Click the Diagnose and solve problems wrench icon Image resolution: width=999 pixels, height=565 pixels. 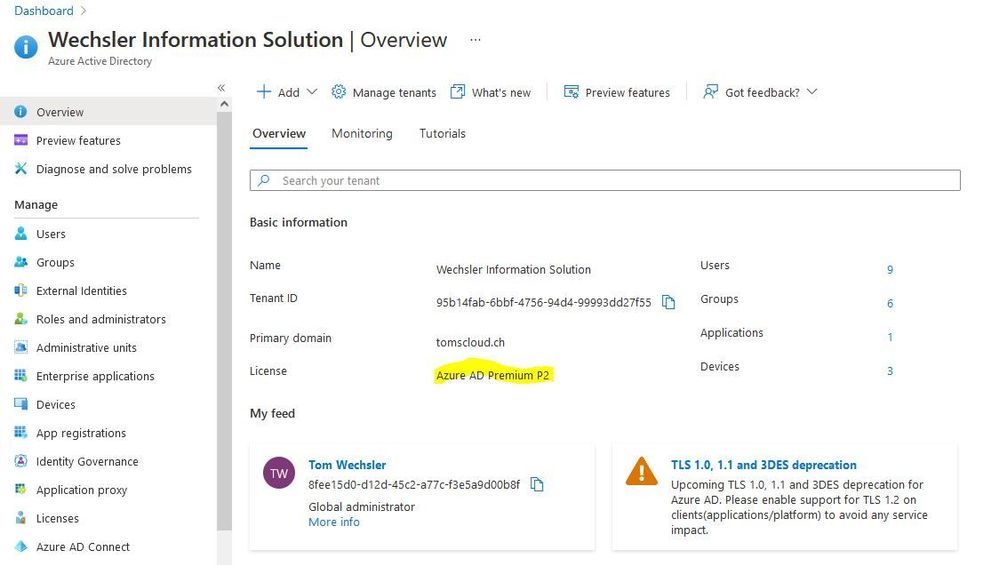pyautogui.click(x=20, y=168)
